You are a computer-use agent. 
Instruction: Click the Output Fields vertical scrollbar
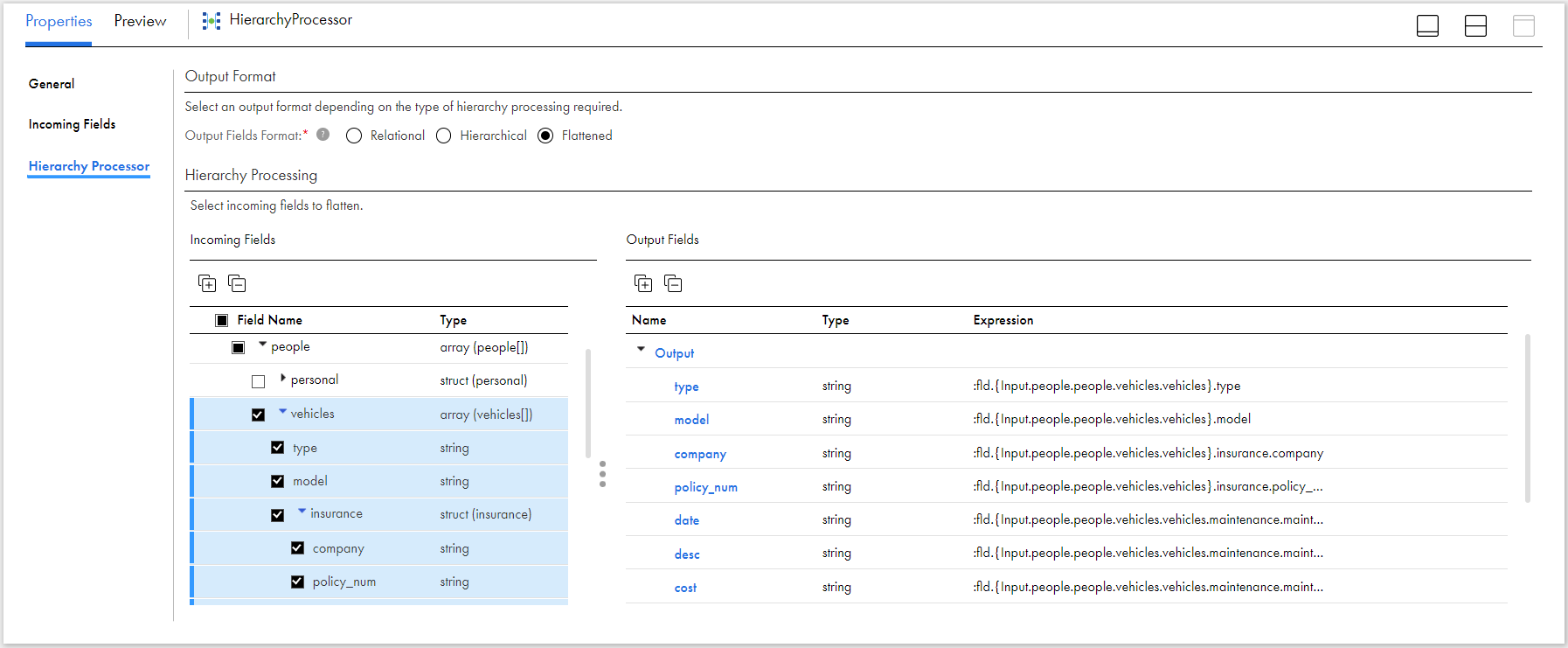1528,418
